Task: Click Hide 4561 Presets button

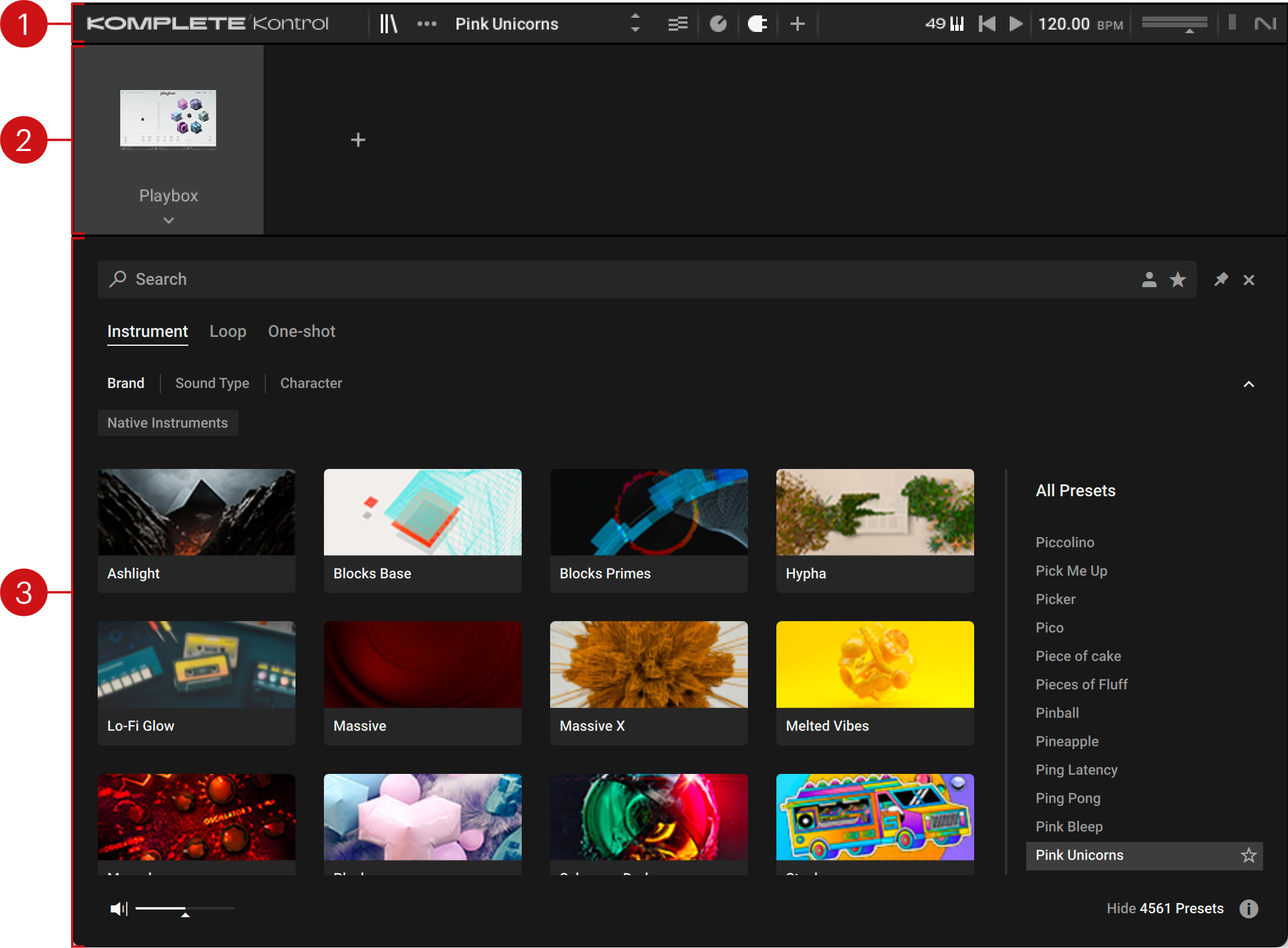Action: [1165, 908]
